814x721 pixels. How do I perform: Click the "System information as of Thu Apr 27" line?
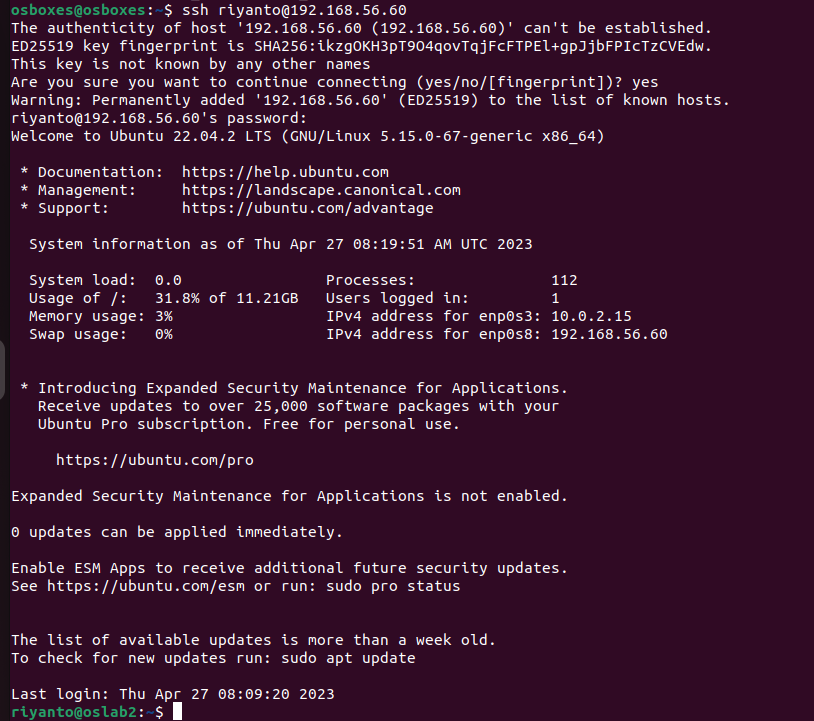point(281,244)
